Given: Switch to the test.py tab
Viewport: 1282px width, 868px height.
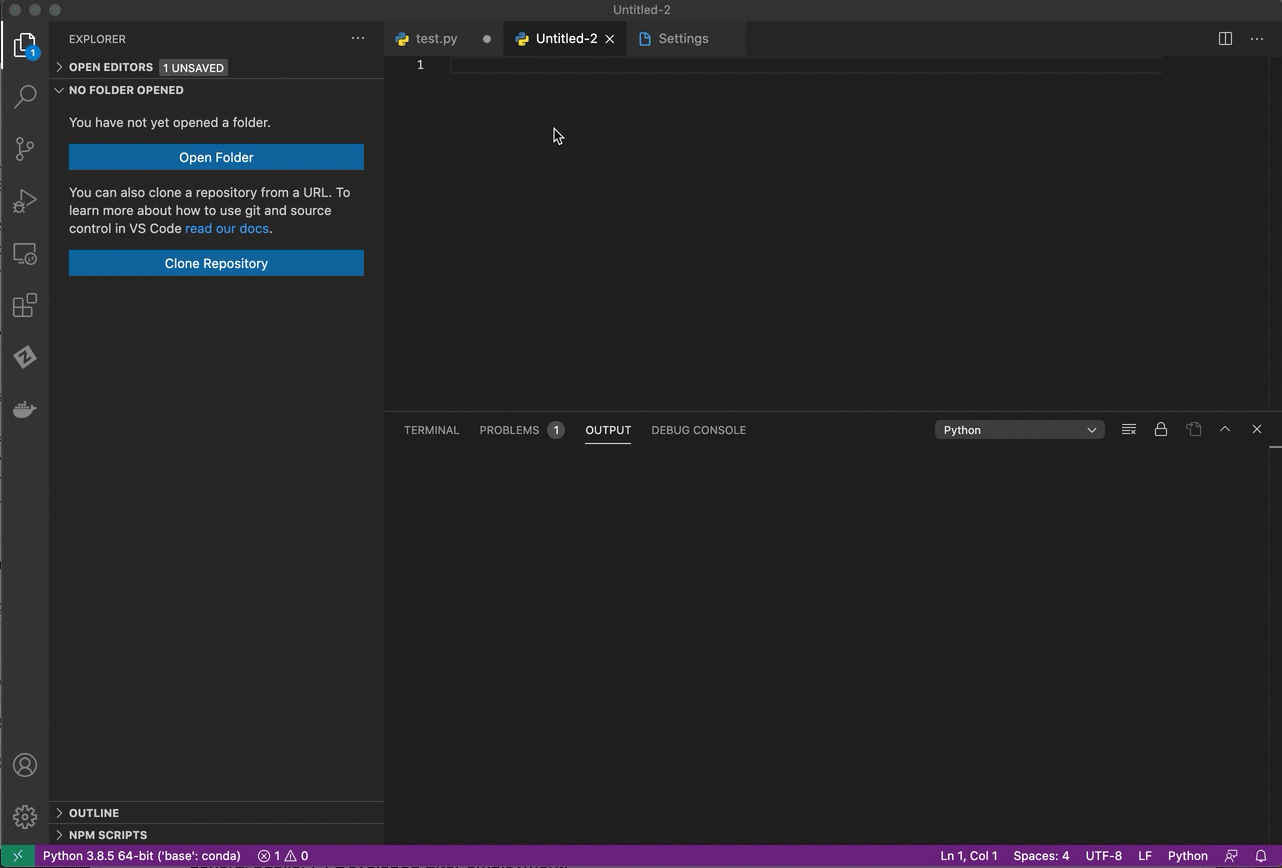Looking at the screenshot, I should click(x=437, y=38).
